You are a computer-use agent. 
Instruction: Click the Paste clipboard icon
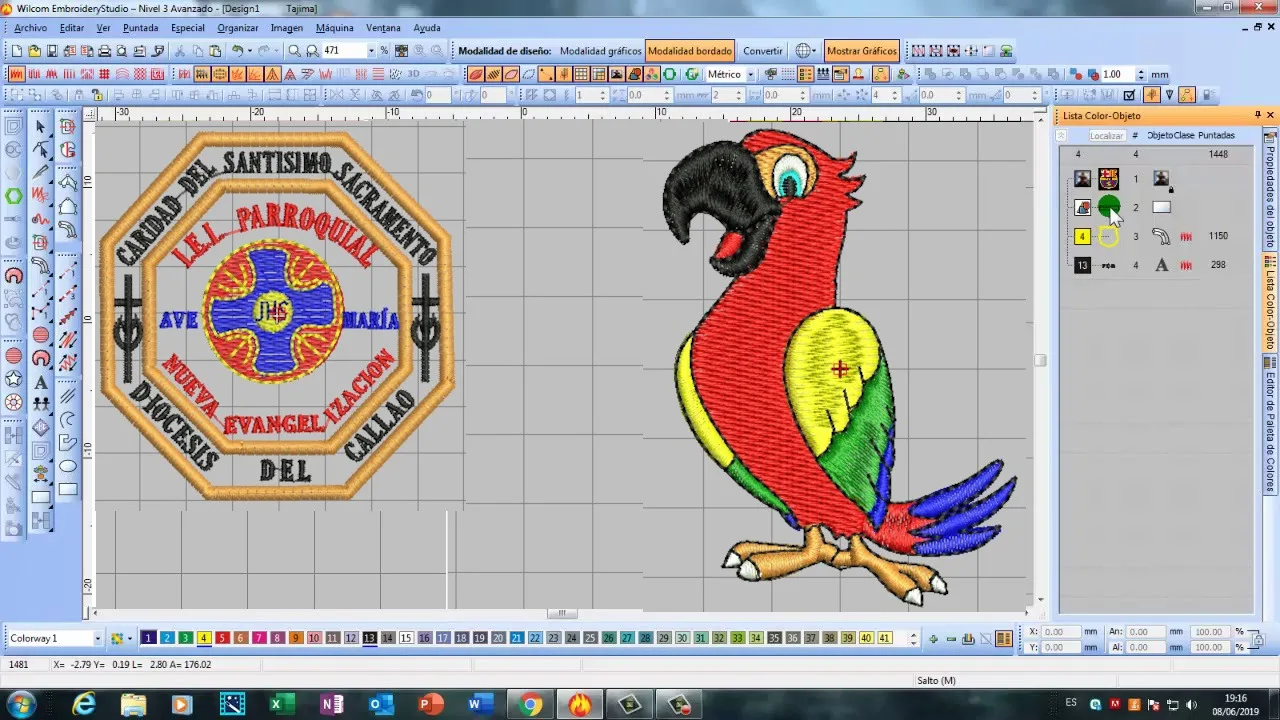tap(215, 51)
